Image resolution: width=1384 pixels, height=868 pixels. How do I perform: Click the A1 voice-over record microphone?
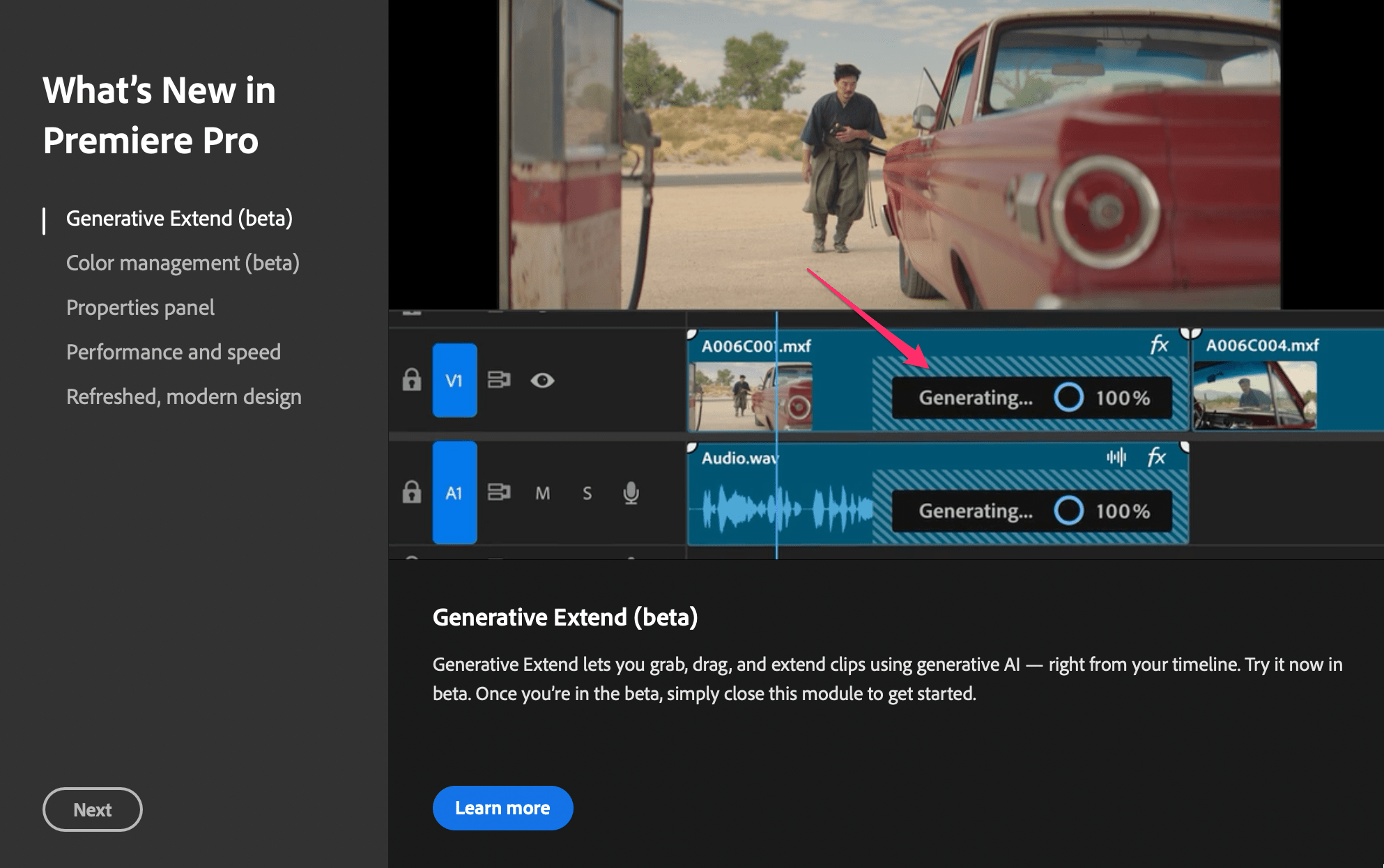click(x=631, y=493)
